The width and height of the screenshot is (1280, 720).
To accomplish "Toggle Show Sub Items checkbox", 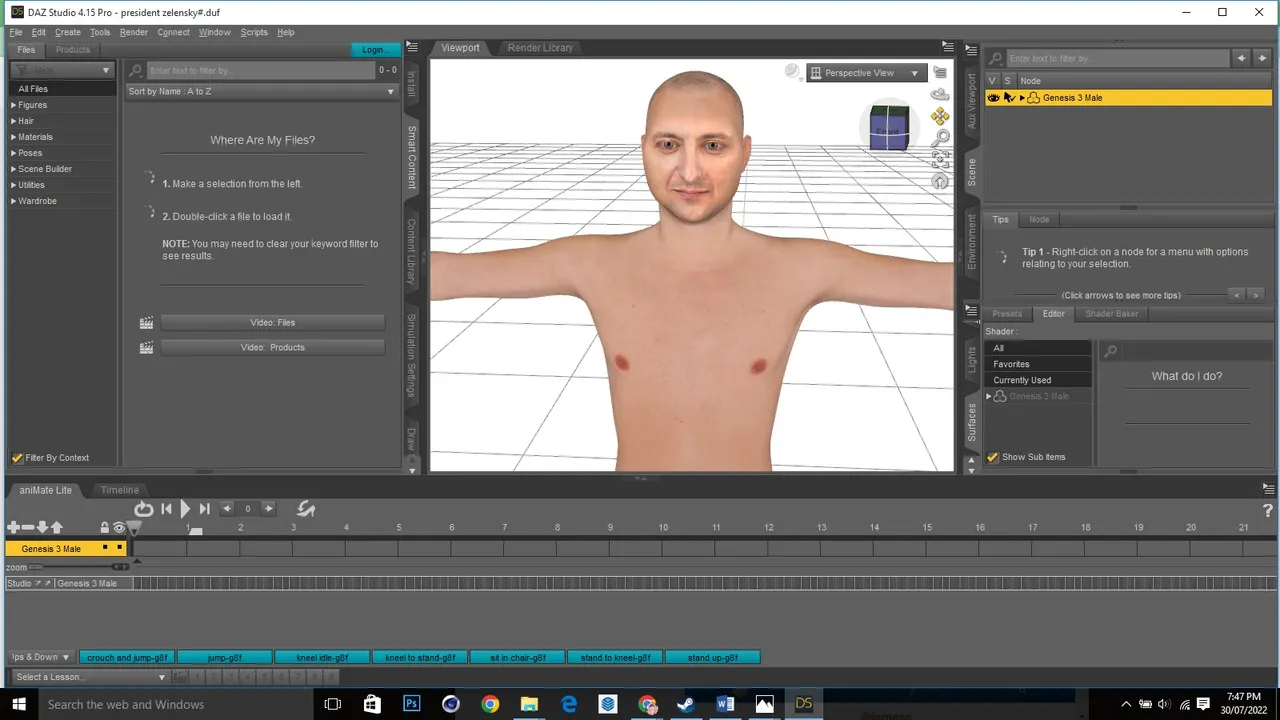I will (993, 457).
